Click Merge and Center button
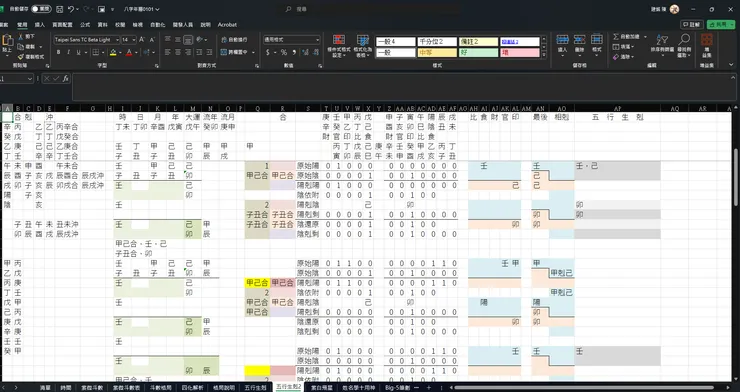The width and height of the screenshot is (740, 392). [235, 52]
